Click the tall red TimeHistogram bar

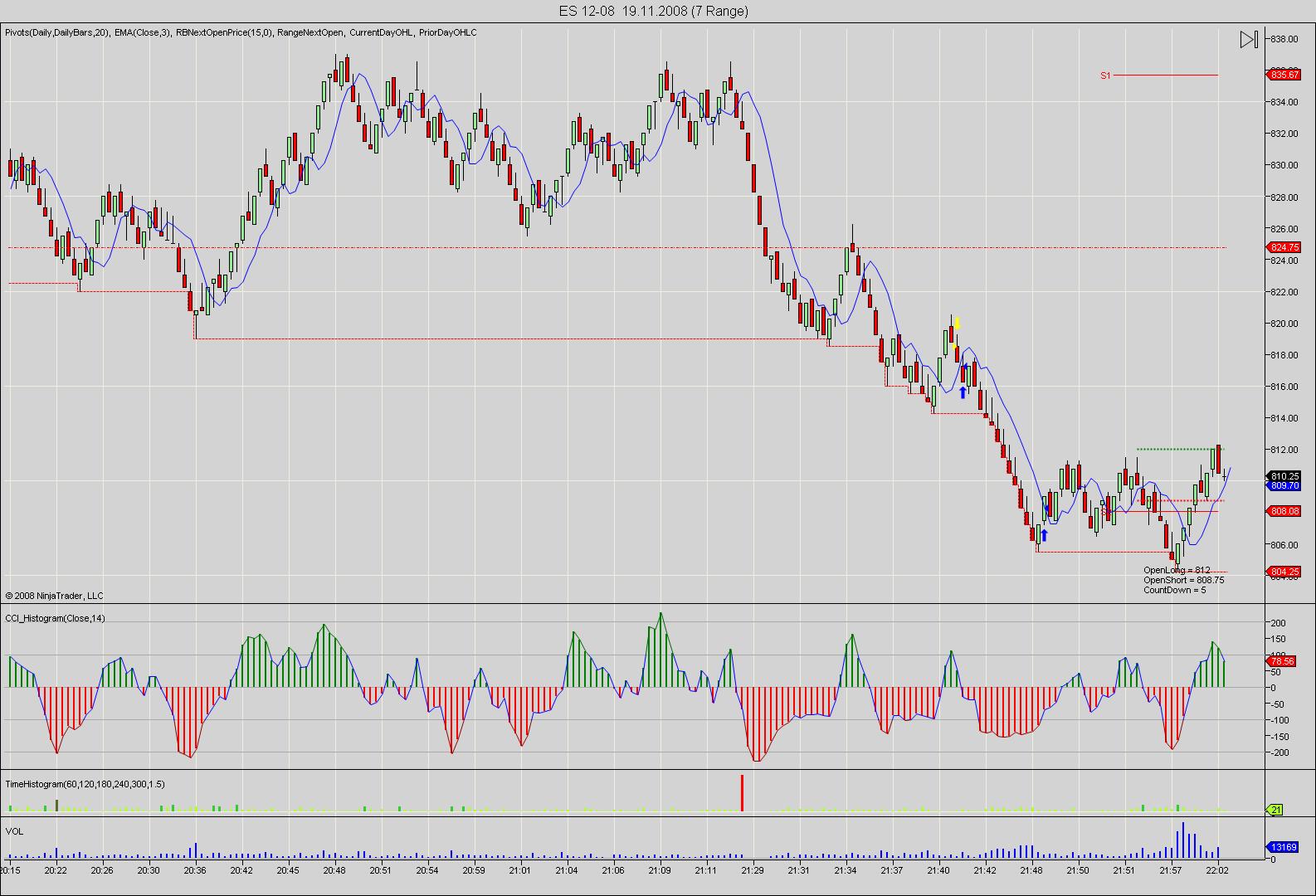pyautogui.click(x=742, y=793)
